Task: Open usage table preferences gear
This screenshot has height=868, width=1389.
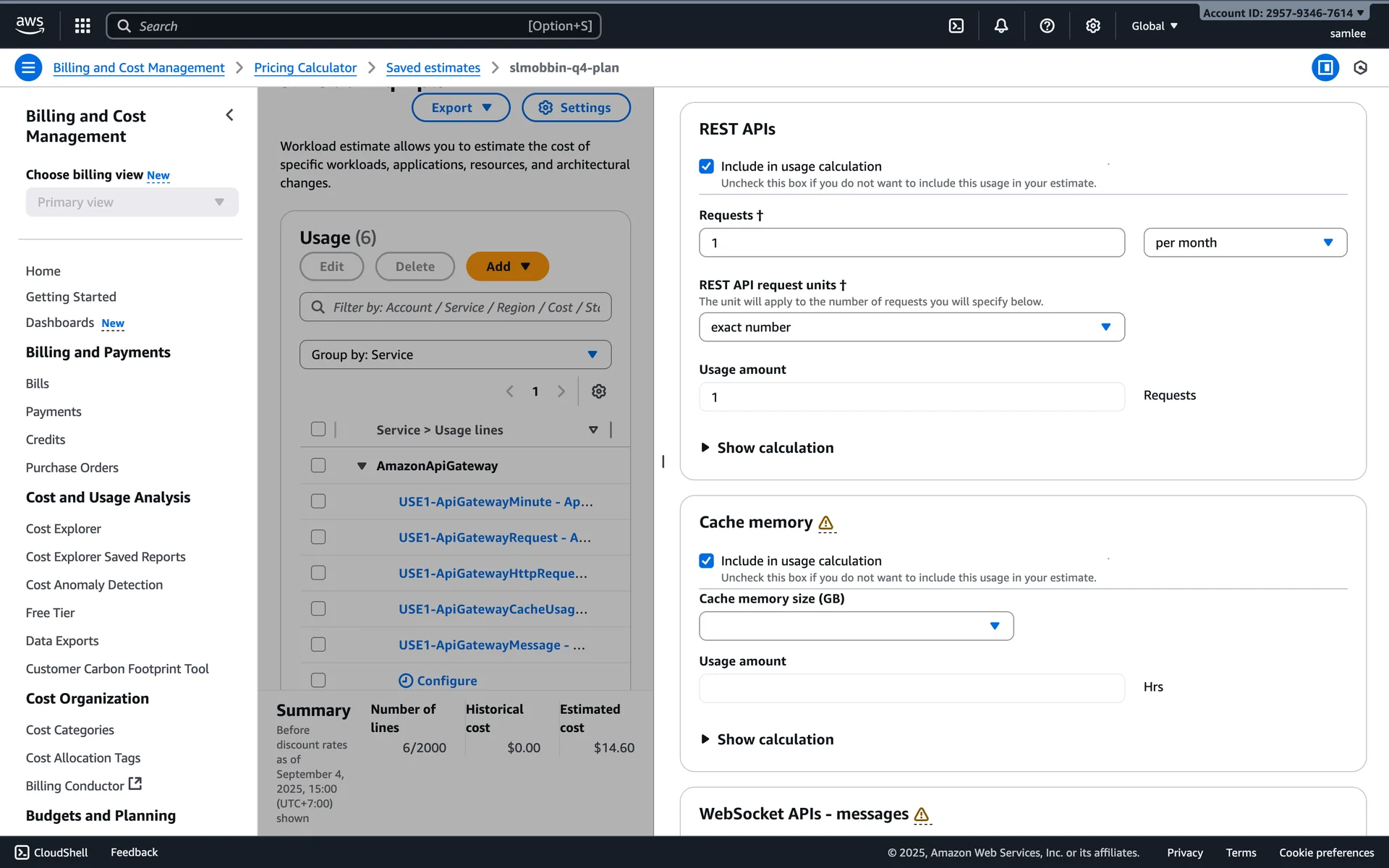Action: pyautogui.click(x=598, y=391)
